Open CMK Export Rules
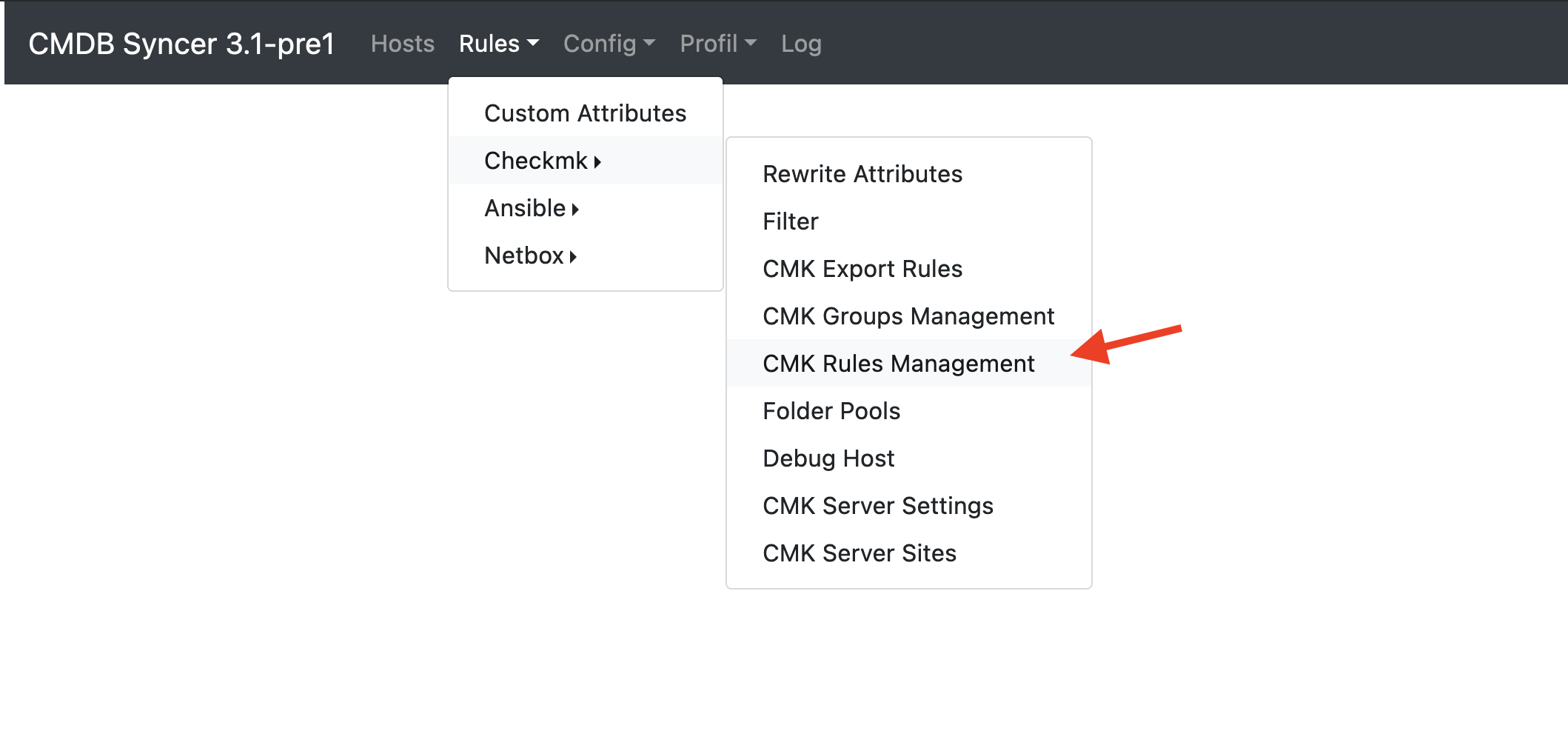Image resolution: width=1568 pixels, height=751 pixels. [862, 269]
